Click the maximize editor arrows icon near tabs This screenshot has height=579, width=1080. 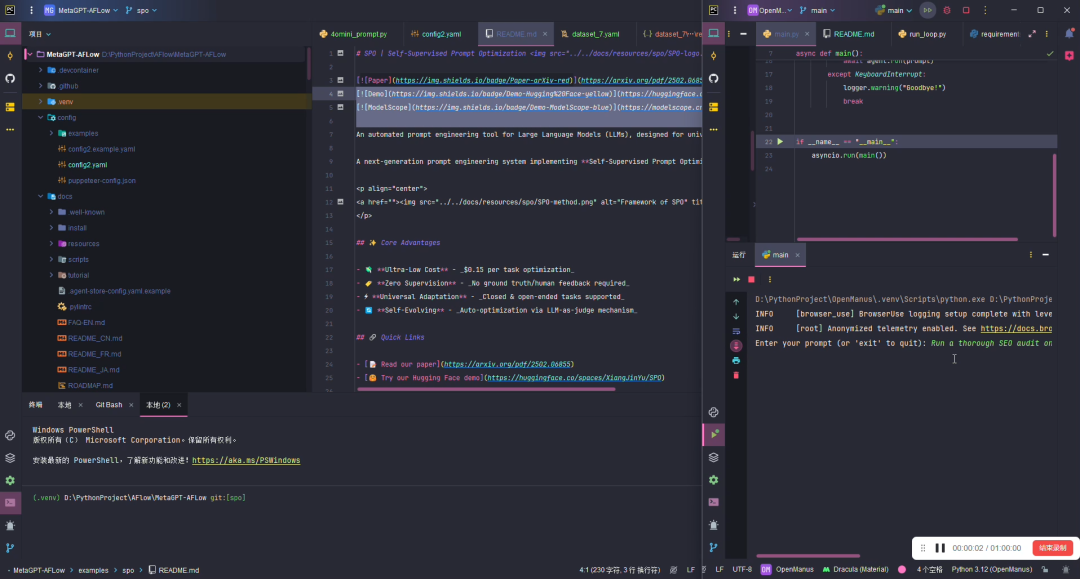click(x=1032, y=35)
